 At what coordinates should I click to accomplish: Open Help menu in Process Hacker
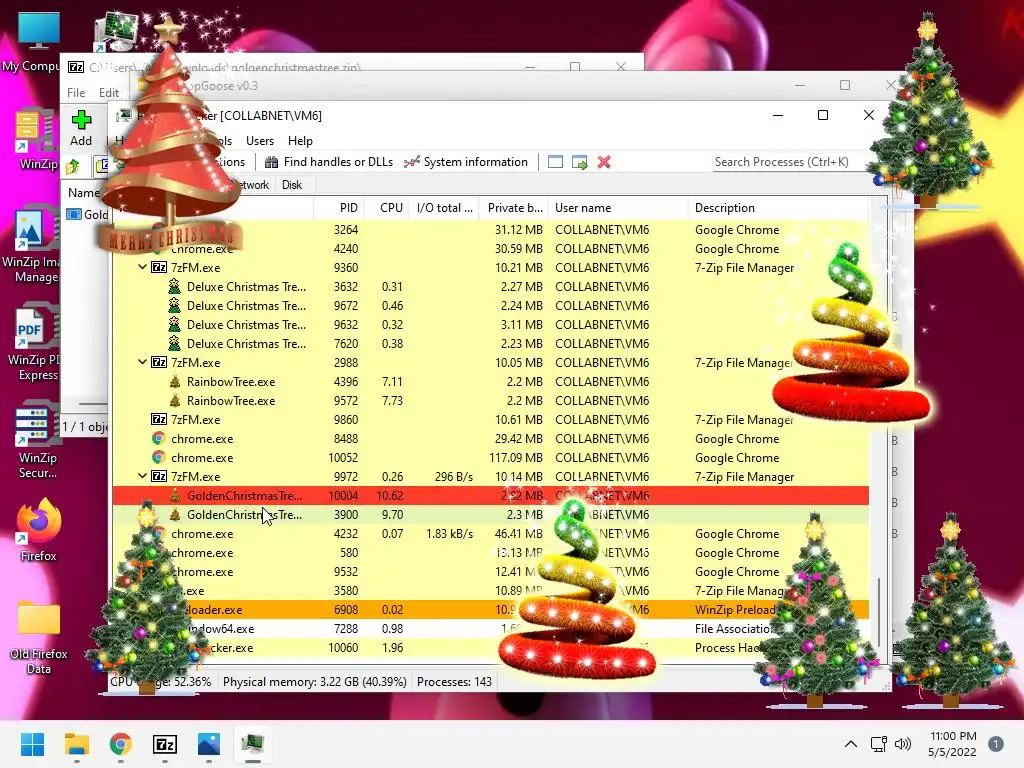click(300, 141)
